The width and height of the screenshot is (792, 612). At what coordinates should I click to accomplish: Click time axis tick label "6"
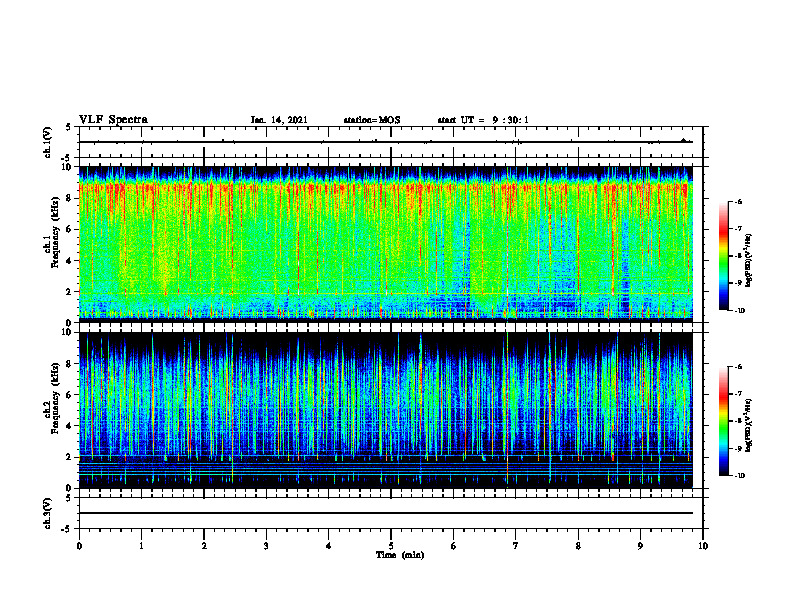[454, 546]
